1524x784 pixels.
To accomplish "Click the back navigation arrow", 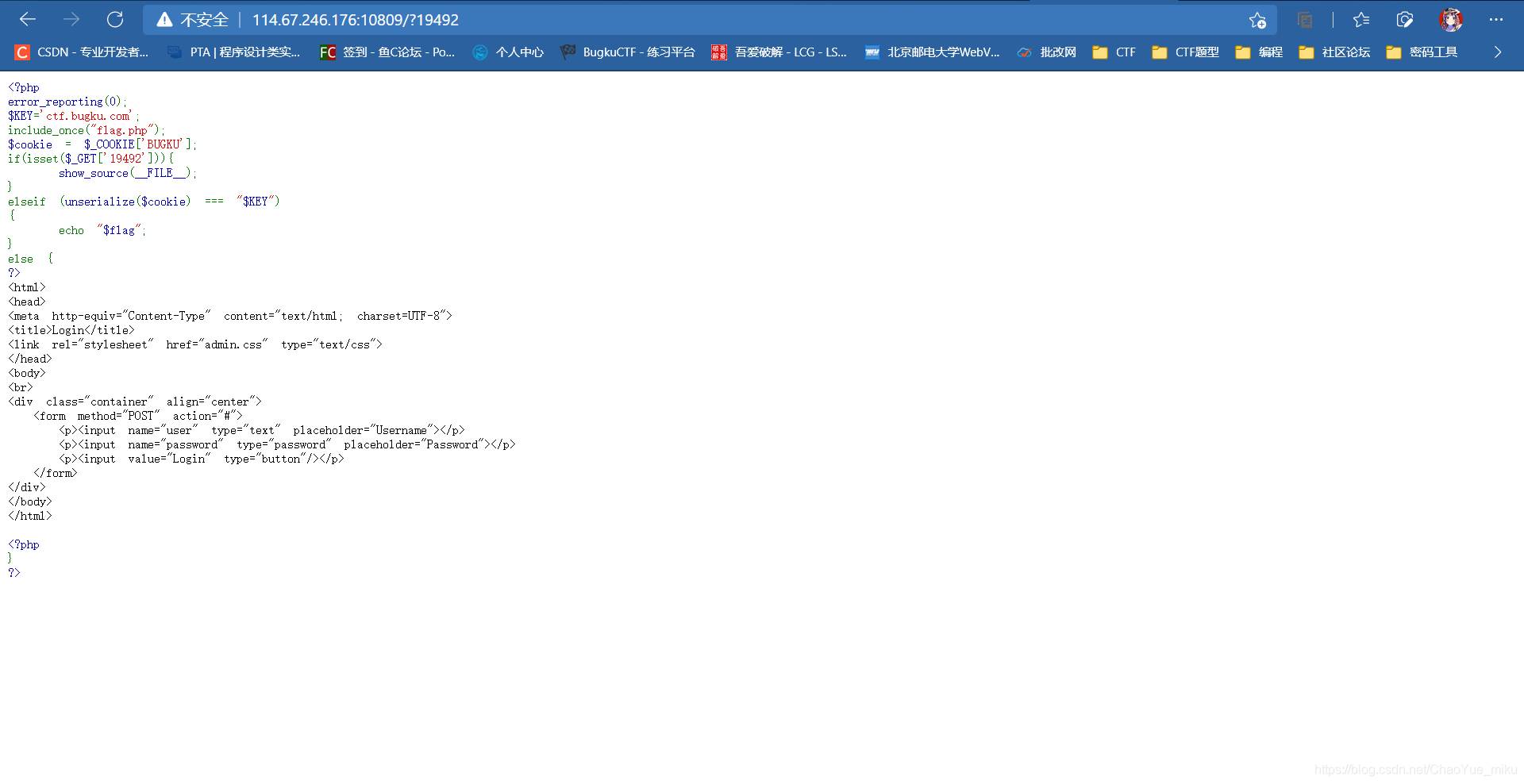I will pos(28,19).
